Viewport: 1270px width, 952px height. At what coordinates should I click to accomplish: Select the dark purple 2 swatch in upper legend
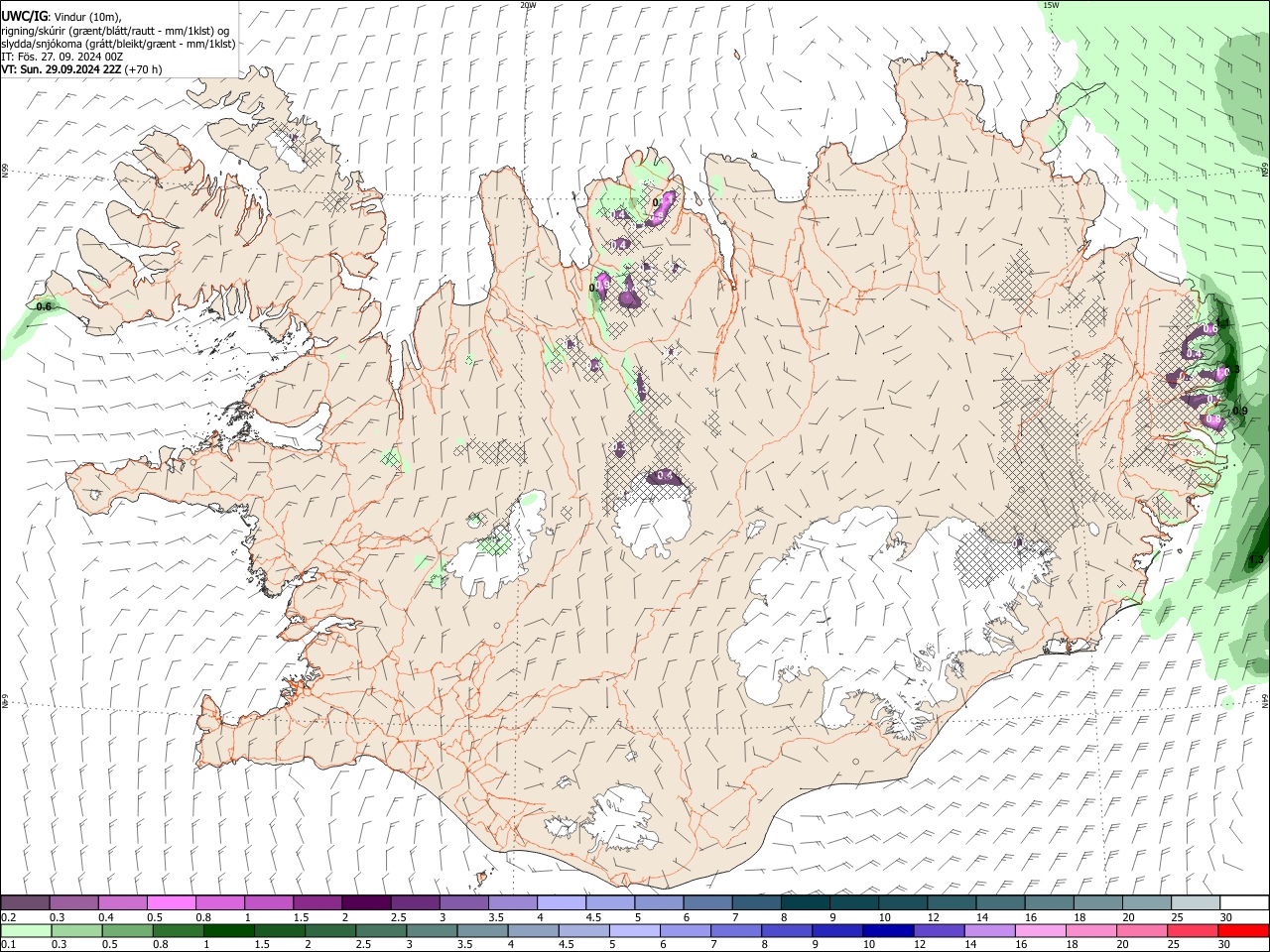(366, 902)
